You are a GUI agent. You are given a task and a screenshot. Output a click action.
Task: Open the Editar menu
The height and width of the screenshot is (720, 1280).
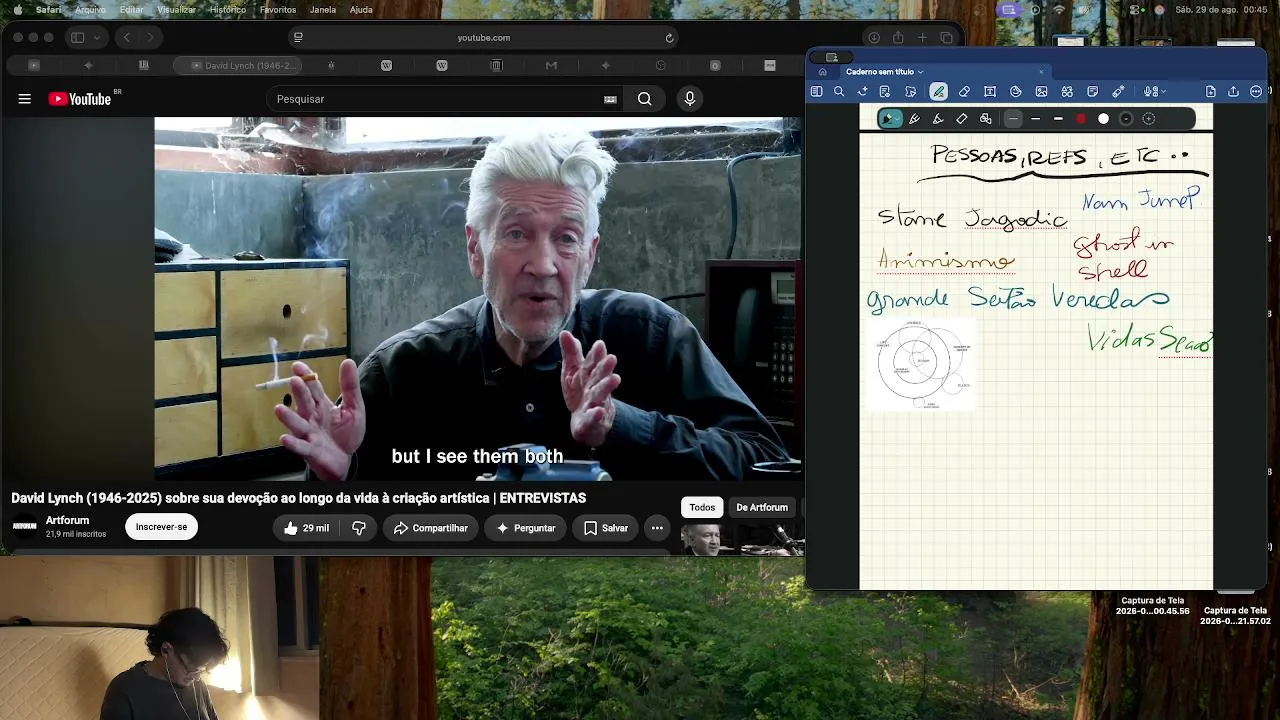pos(132,10)
